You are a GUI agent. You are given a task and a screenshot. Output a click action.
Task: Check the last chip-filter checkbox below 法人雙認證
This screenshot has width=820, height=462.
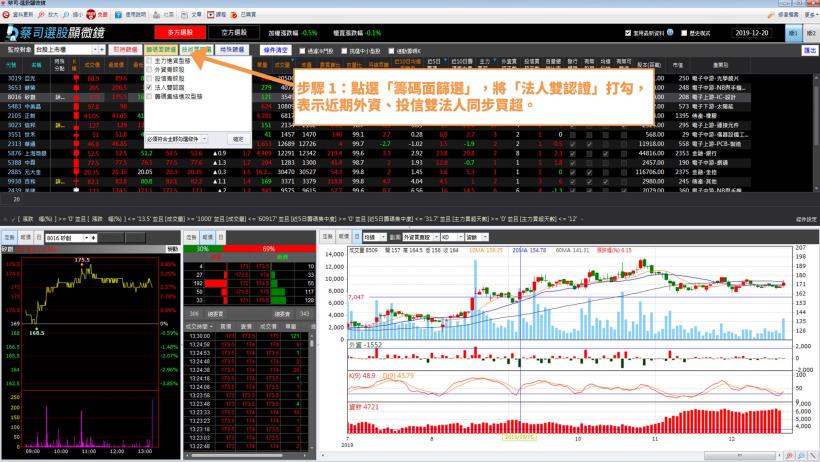click(x=149, y=96)
